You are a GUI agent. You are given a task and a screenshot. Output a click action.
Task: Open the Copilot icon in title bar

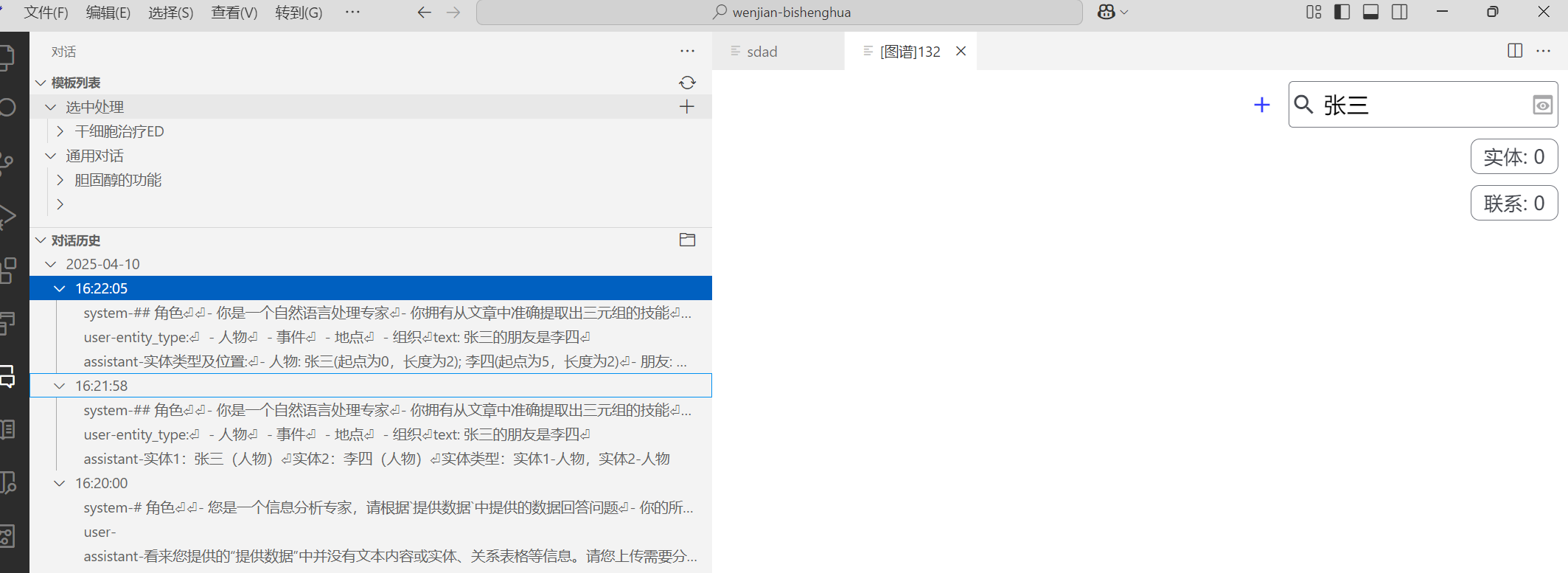[1106, 12]
